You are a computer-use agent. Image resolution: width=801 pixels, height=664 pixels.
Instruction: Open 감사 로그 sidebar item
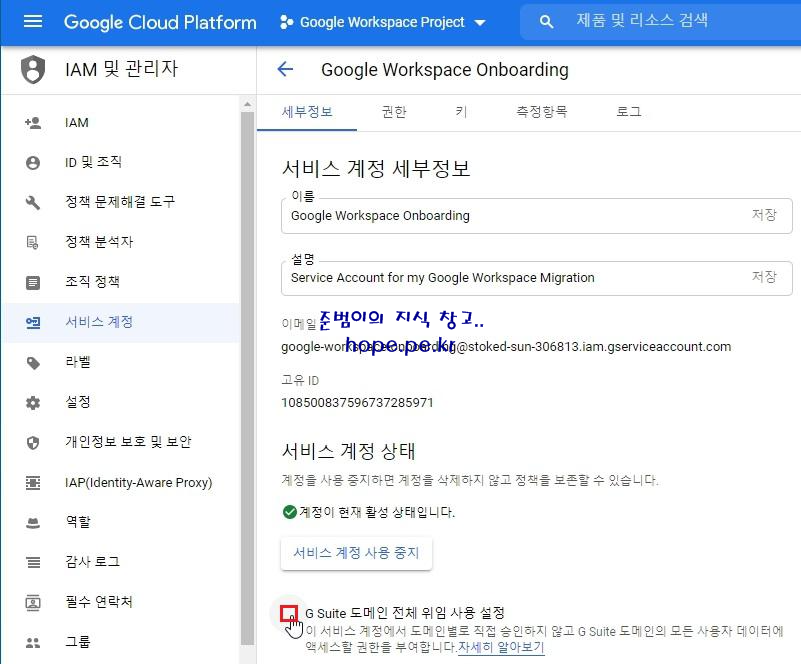[x=122, y=562]
